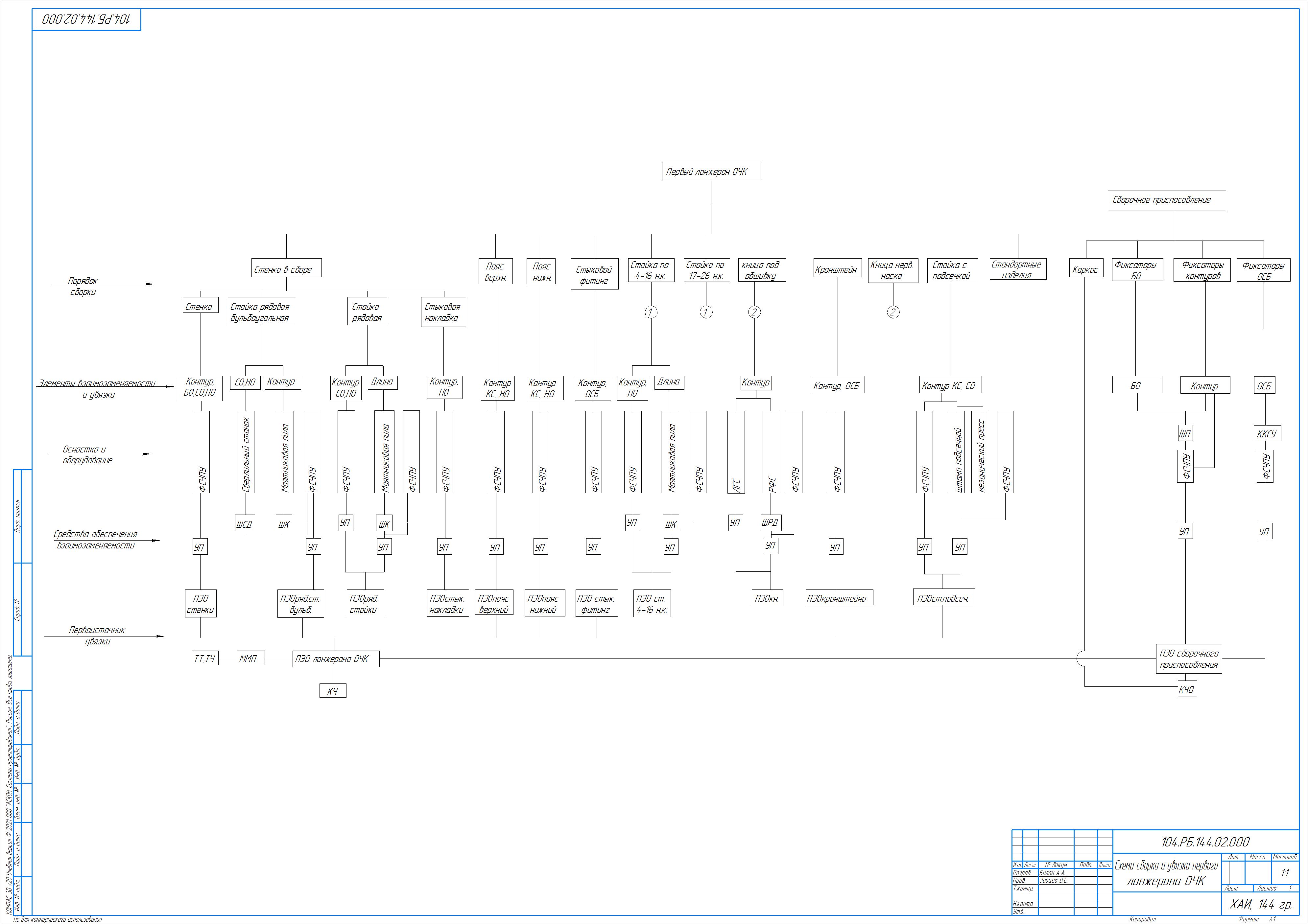1308x924 pixels.
Task: Select the 'Фиксаторы контуров' block
Action: (x=1202, y=270)
